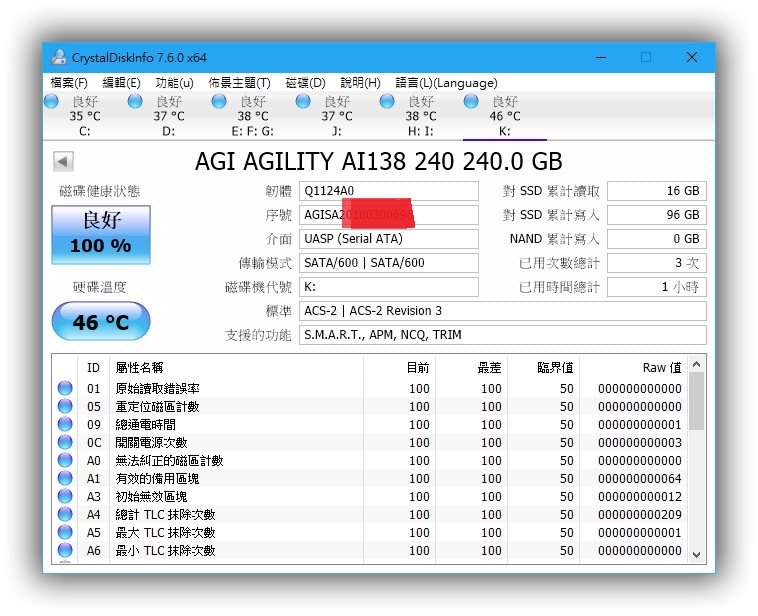
Task: Select the D: drive status orb
Action: pos(135,101)
